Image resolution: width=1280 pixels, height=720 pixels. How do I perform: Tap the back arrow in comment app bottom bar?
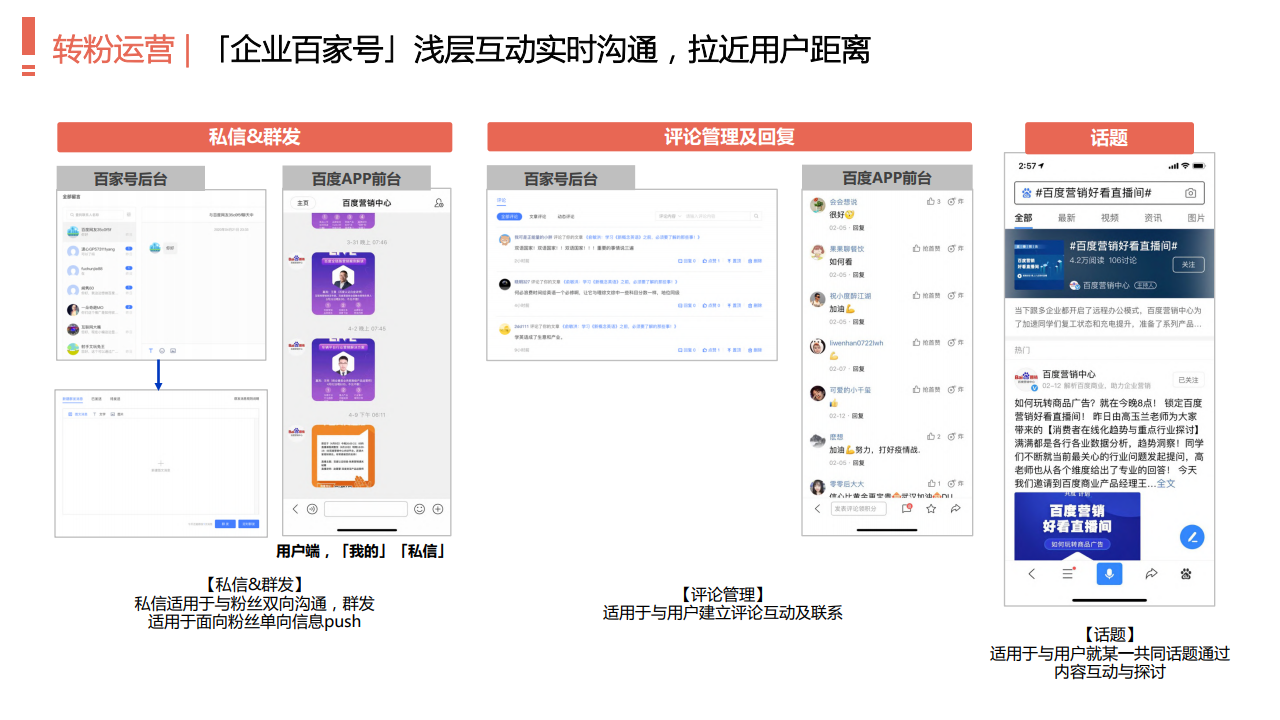[x=817, y=509]
